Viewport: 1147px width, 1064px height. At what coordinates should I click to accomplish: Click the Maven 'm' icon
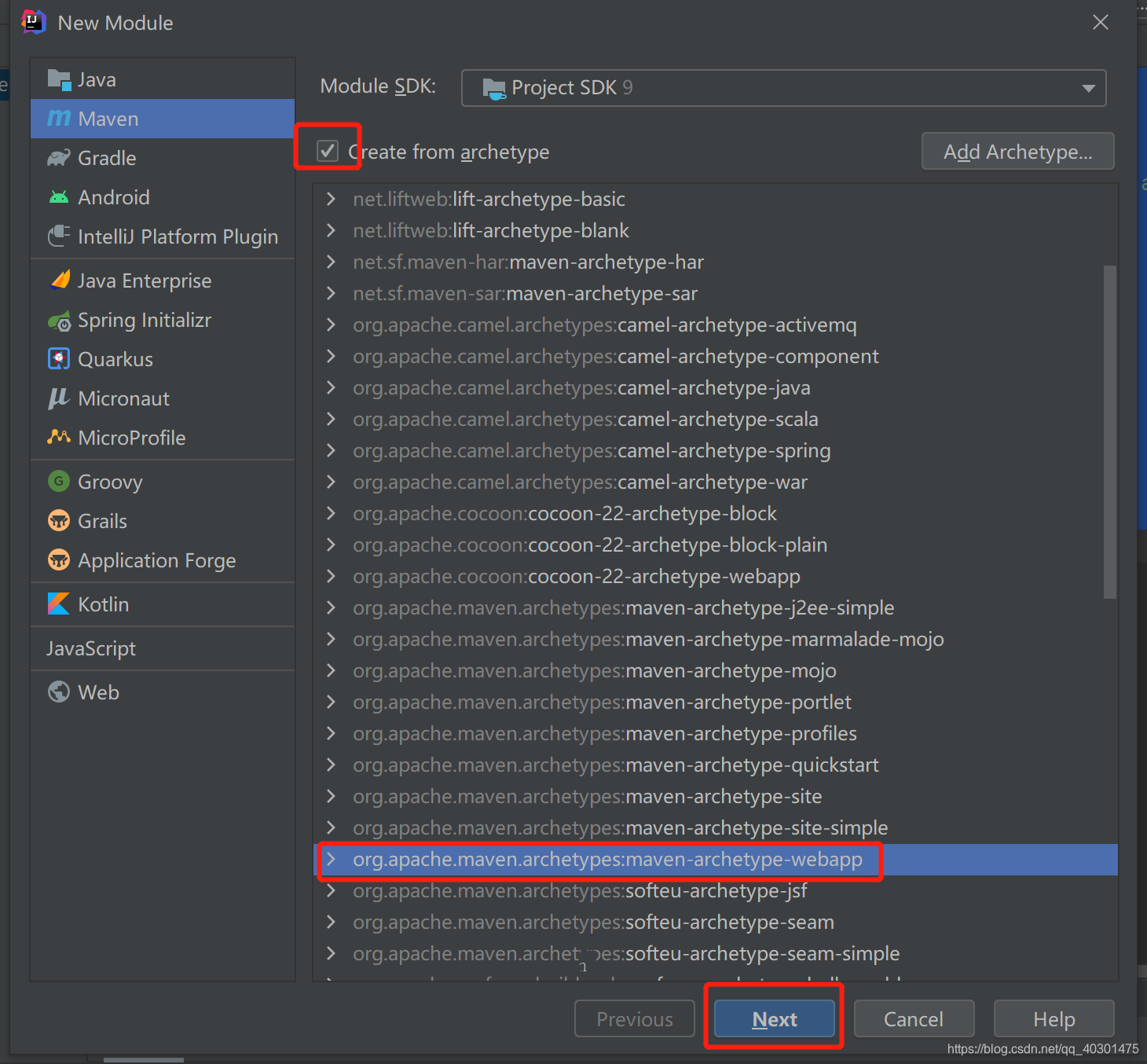click(x=59, y=119)
